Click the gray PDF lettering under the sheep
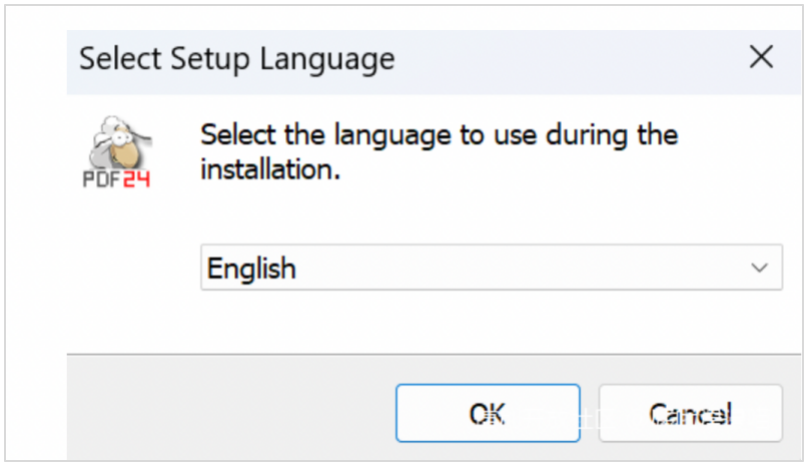The height and width of the screenshot is (468, 808). point(102,179)
